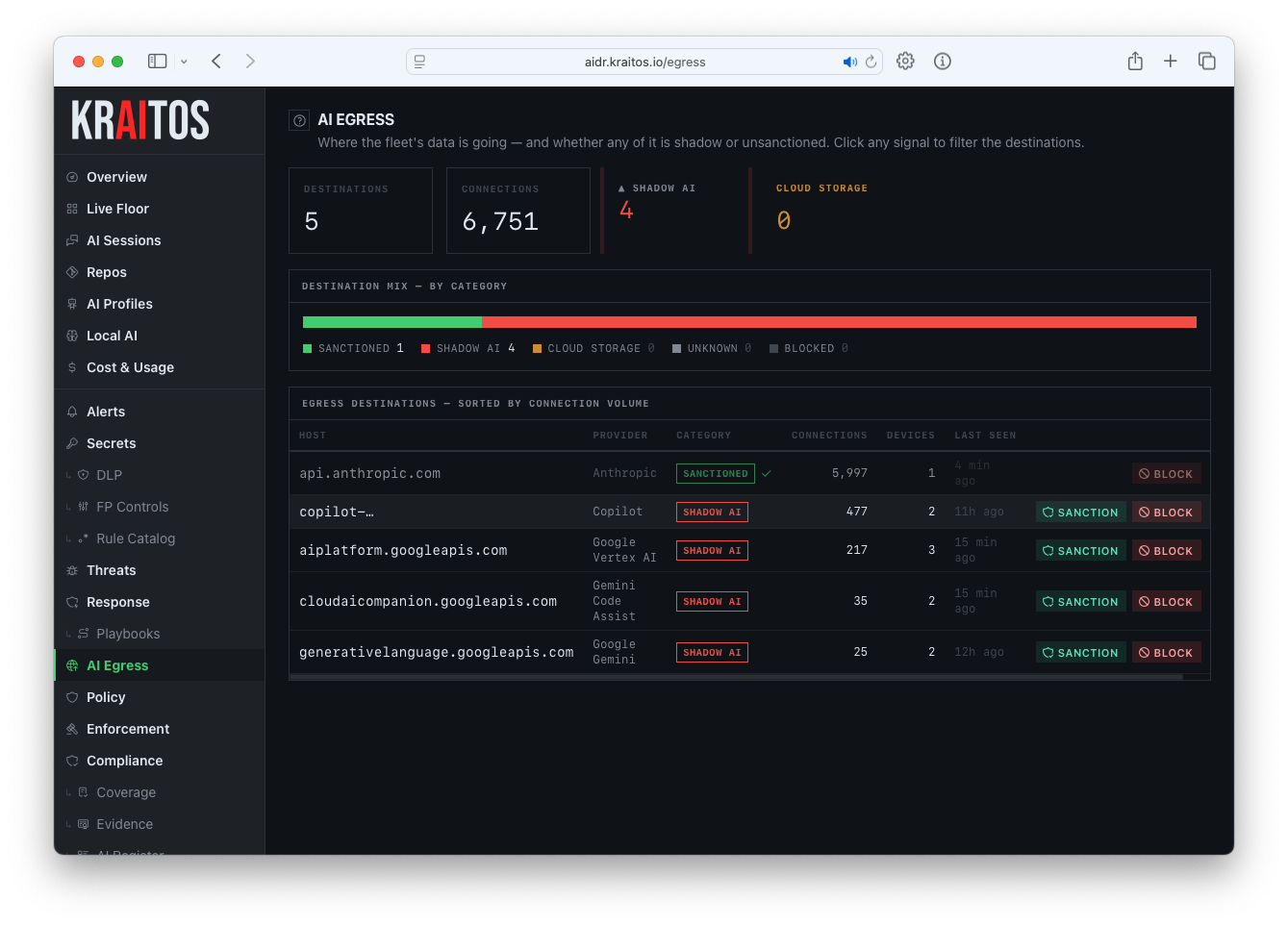Click the table horizontal scrollbar

tap(736, 677)
